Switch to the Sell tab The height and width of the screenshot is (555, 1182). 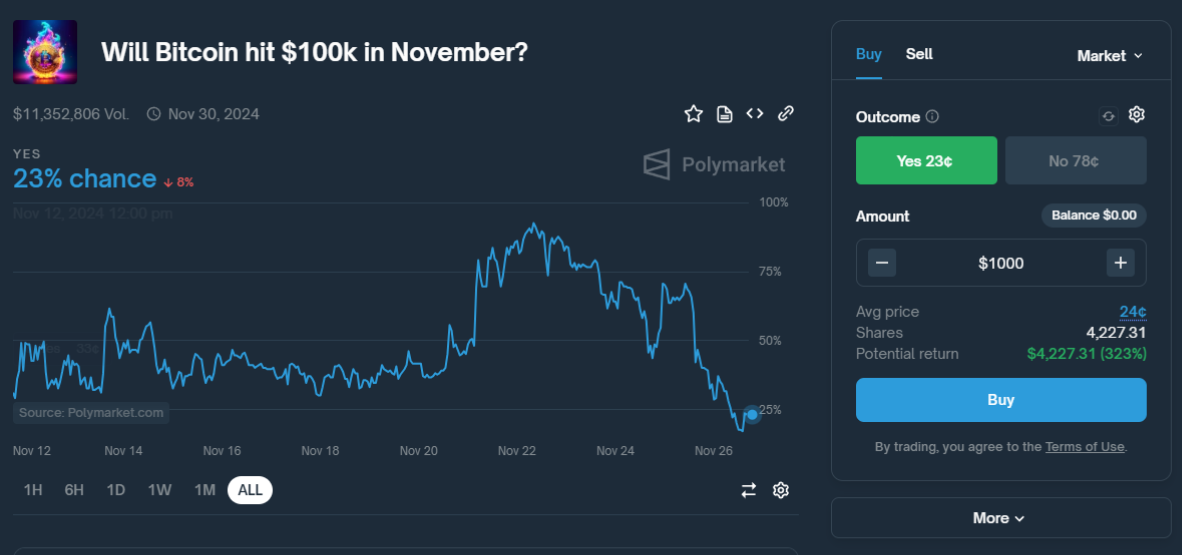coord(919,54)
